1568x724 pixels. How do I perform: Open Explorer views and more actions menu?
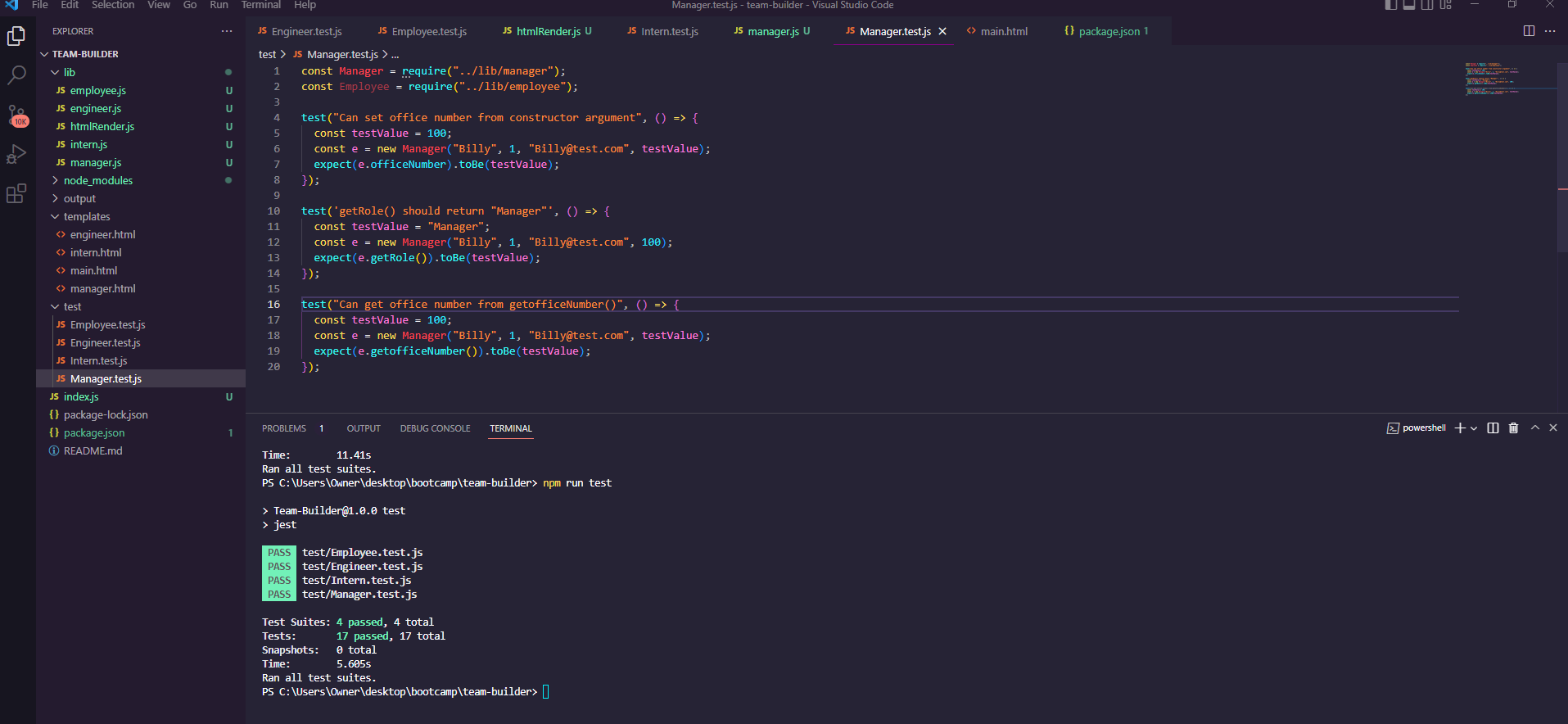click(227, 31)
